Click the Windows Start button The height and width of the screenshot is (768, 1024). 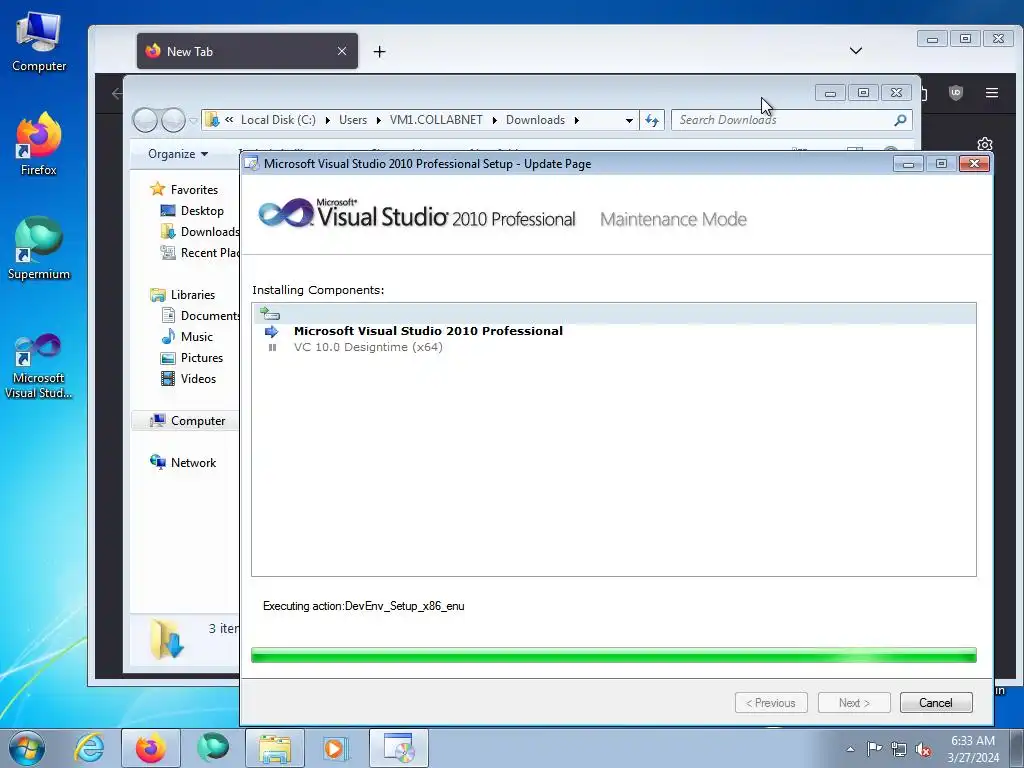point(27,748)
